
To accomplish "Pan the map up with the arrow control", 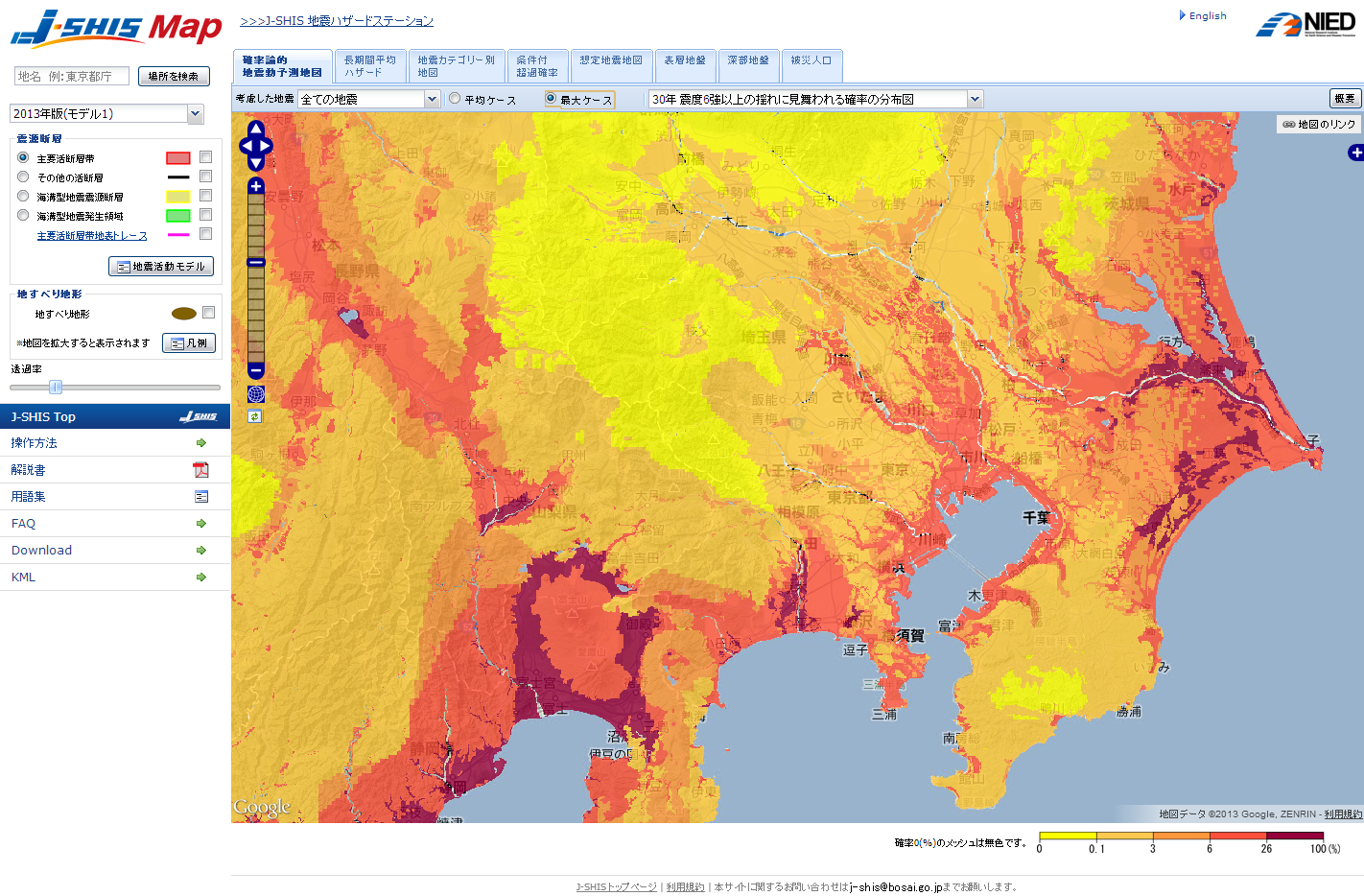I will coord(256,129).
